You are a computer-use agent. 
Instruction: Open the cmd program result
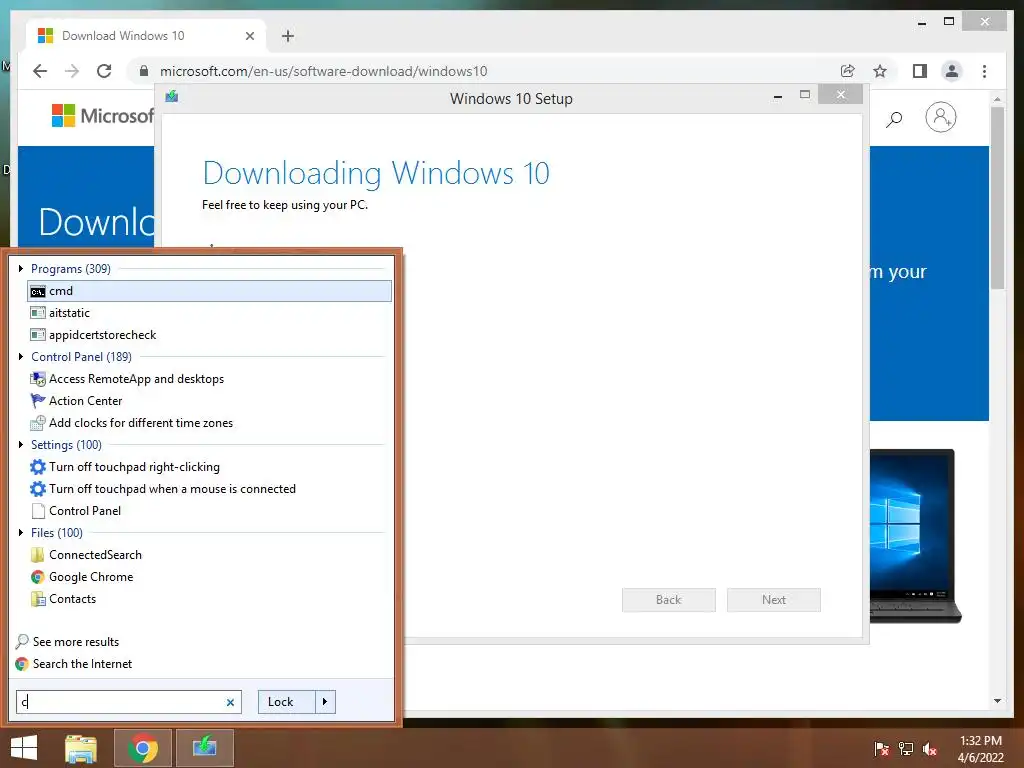pyautogui.click(x=210, y=291)
